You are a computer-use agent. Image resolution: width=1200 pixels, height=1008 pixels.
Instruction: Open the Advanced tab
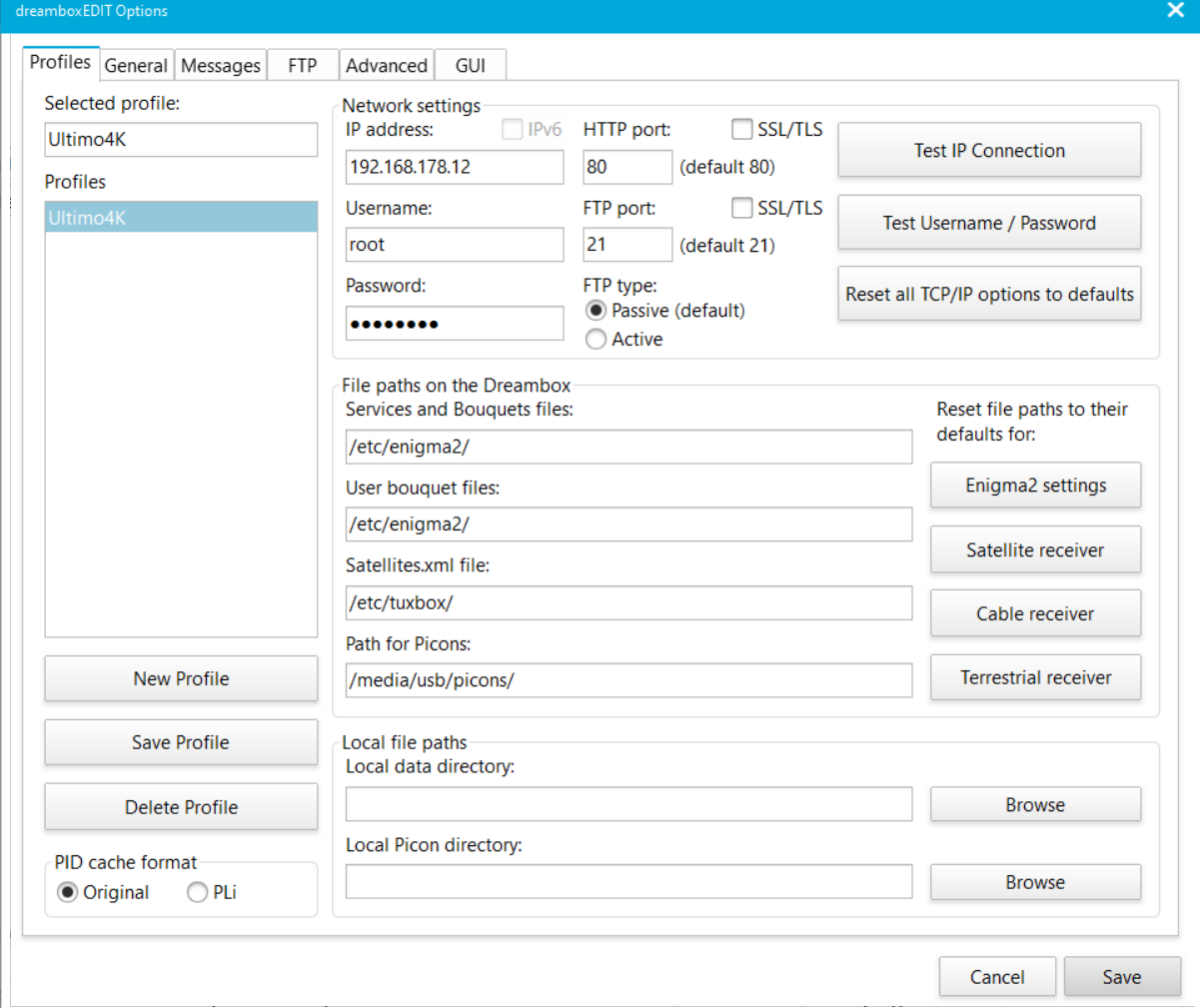click(387, 66)
